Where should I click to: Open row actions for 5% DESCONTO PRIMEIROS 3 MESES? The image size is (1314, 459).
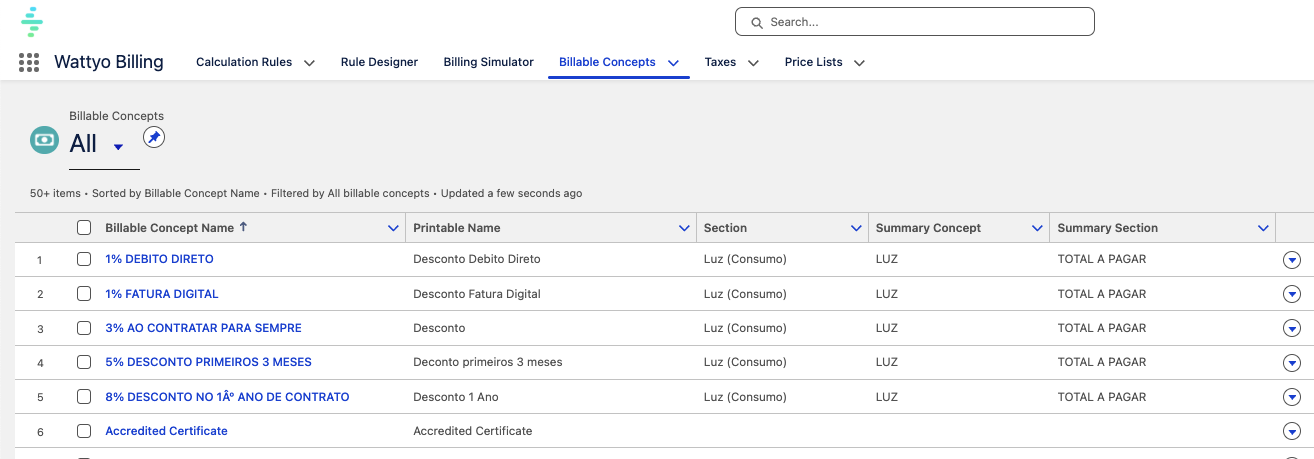tap(1292, 363)
